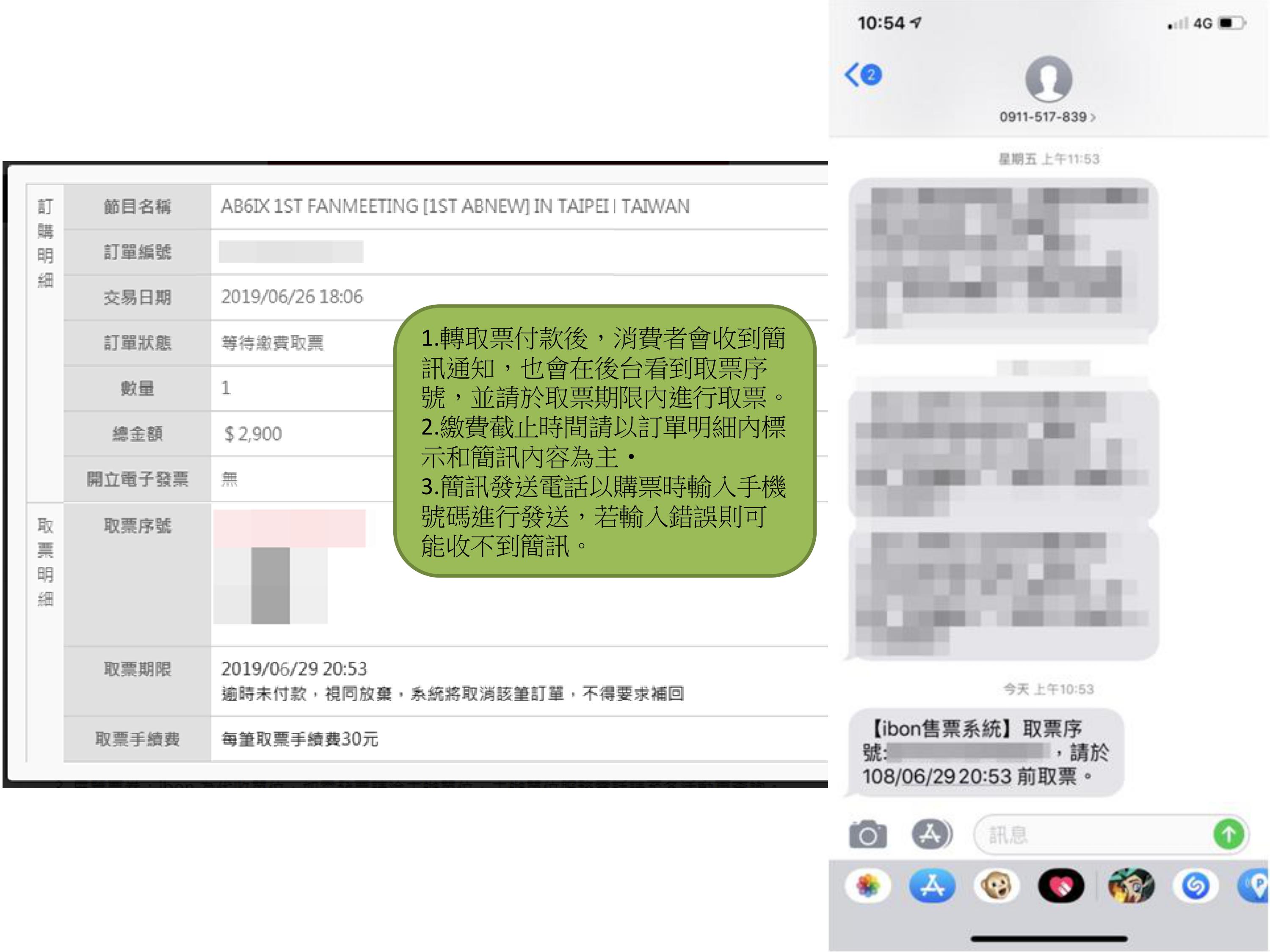Tap the Shazam icon in app strip

[1195, 886]
